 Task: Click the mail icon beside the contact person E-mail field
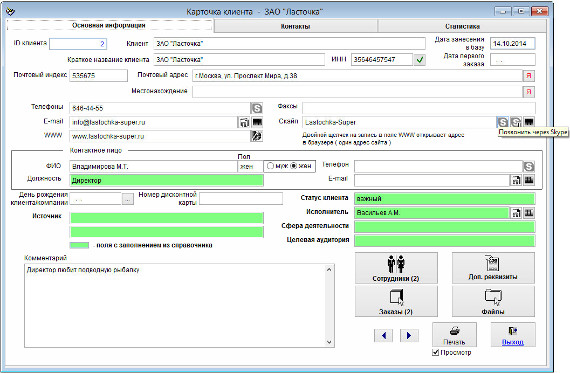tap(516, 180)
